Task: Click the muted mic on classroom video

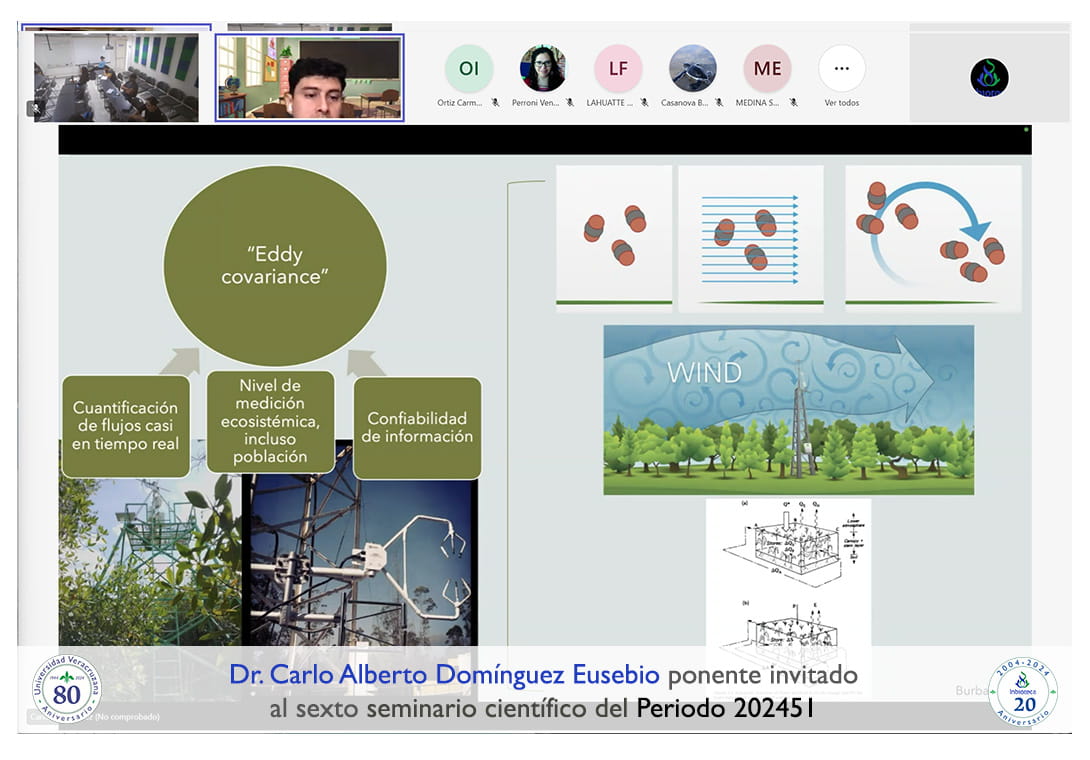Action: click(x=36, y=108)
